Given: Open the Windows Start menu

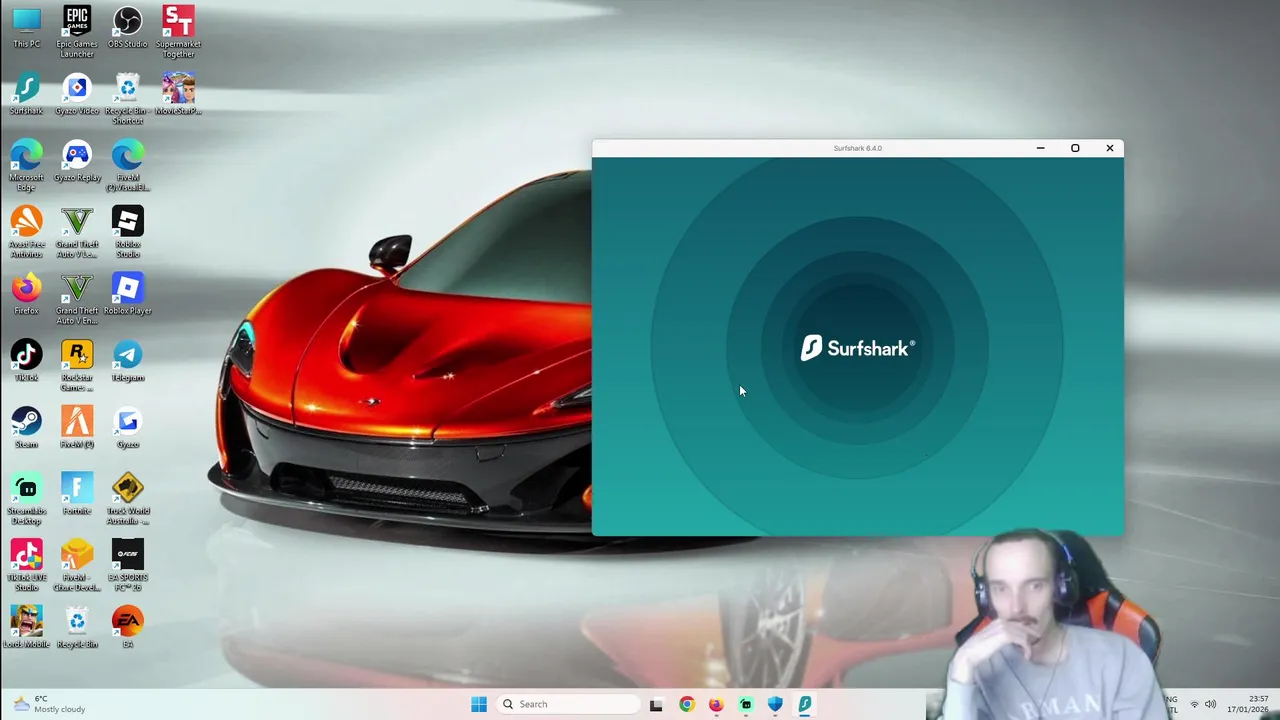Looking at the screenshot, I should coord(479,704).
